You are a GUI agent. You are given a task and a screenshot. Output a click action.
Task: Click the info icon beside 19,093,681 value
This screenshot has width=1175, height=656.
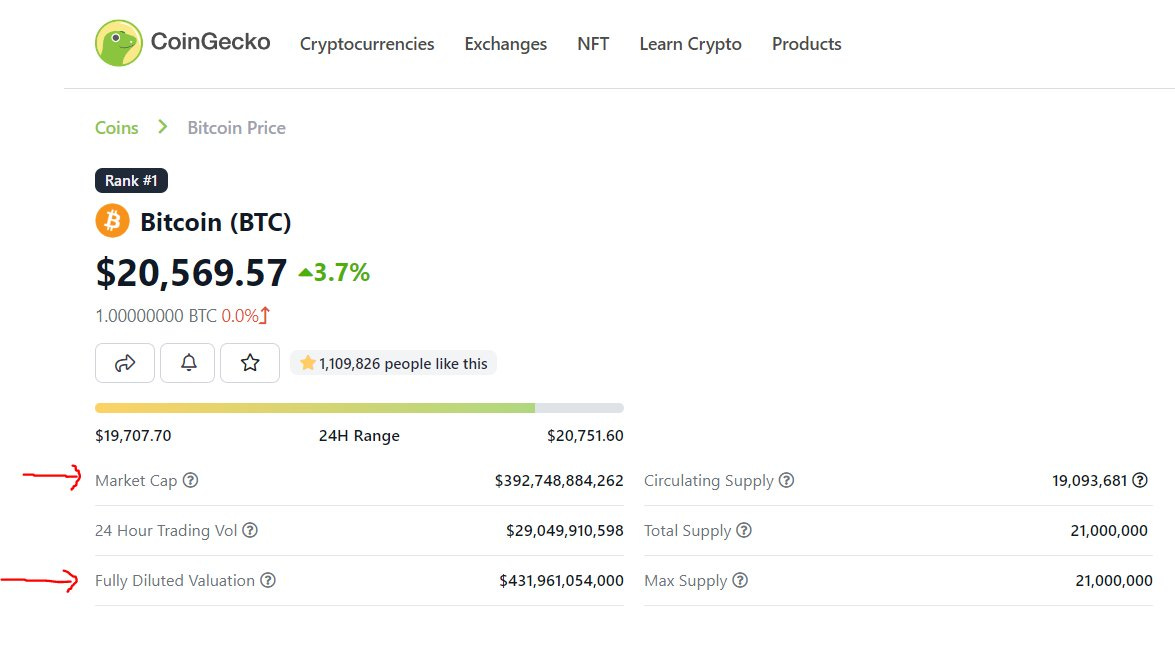point(1140,480)
